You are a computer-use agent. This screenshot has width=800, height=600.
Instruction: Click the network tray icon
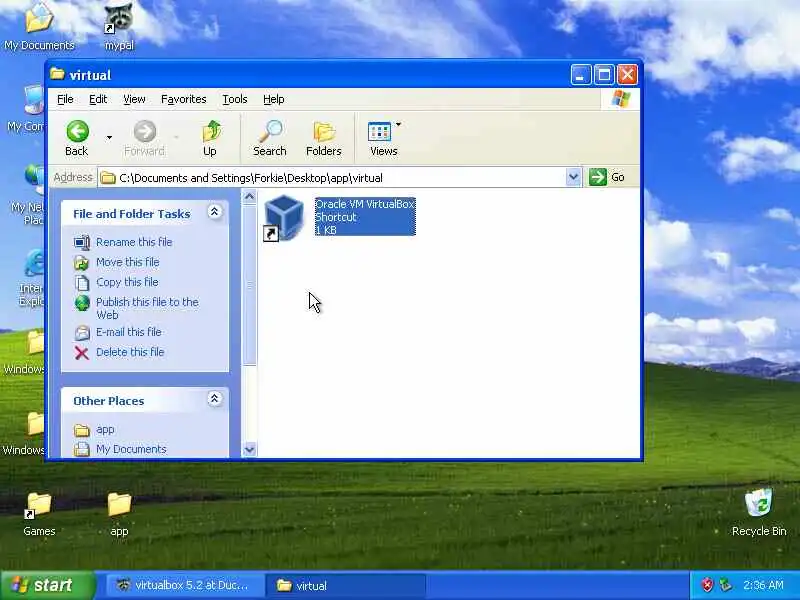point(725,585)
